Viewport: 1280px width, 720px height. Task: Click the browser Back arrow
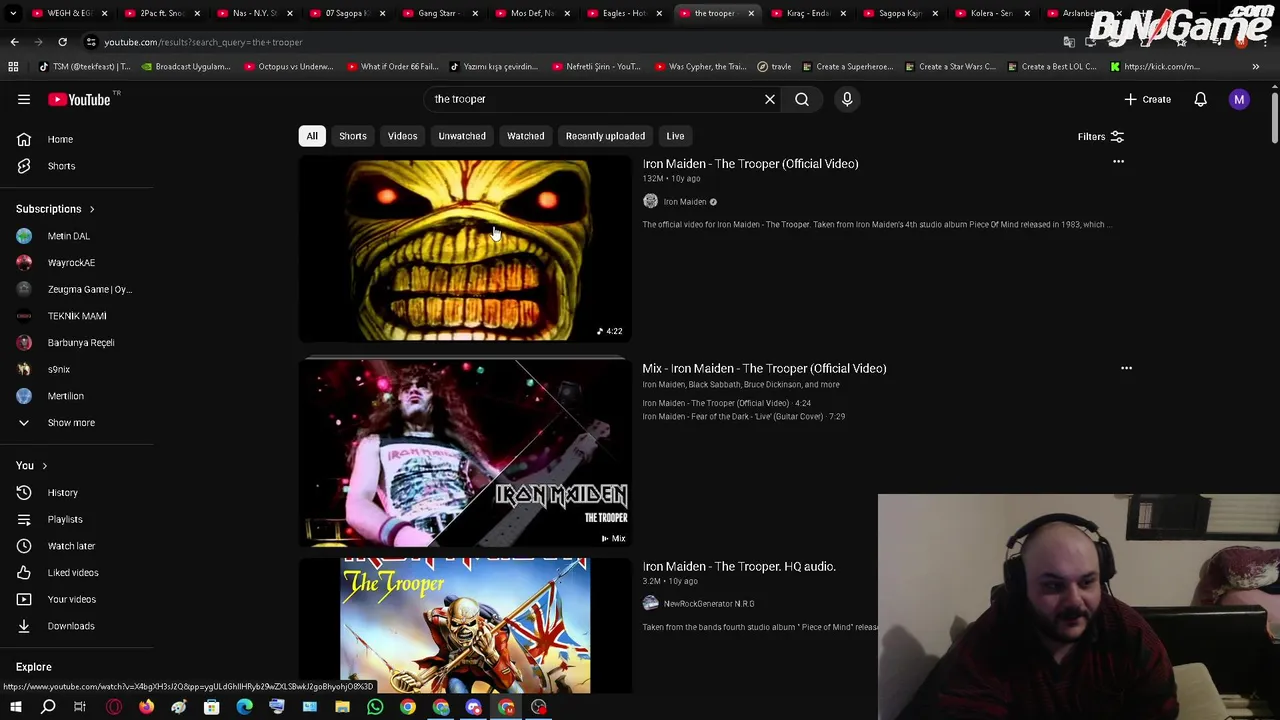[x=14, y=42]
